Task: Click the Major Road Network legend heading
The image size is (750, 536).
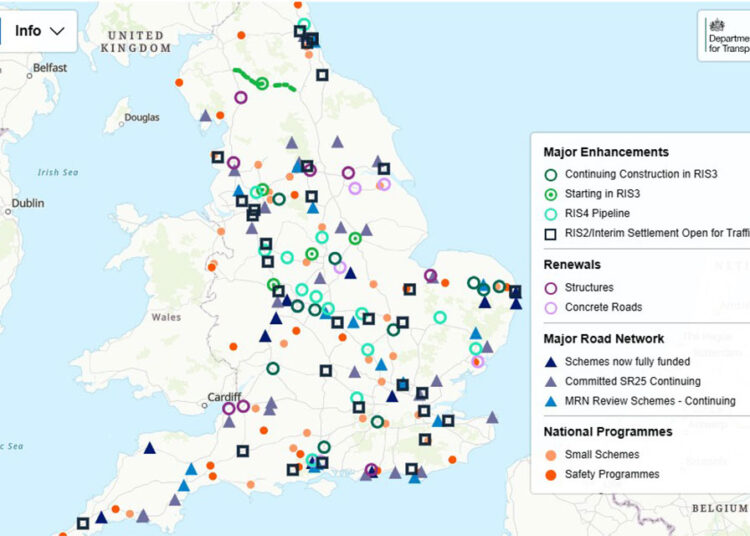Action: tap(604, 339)
